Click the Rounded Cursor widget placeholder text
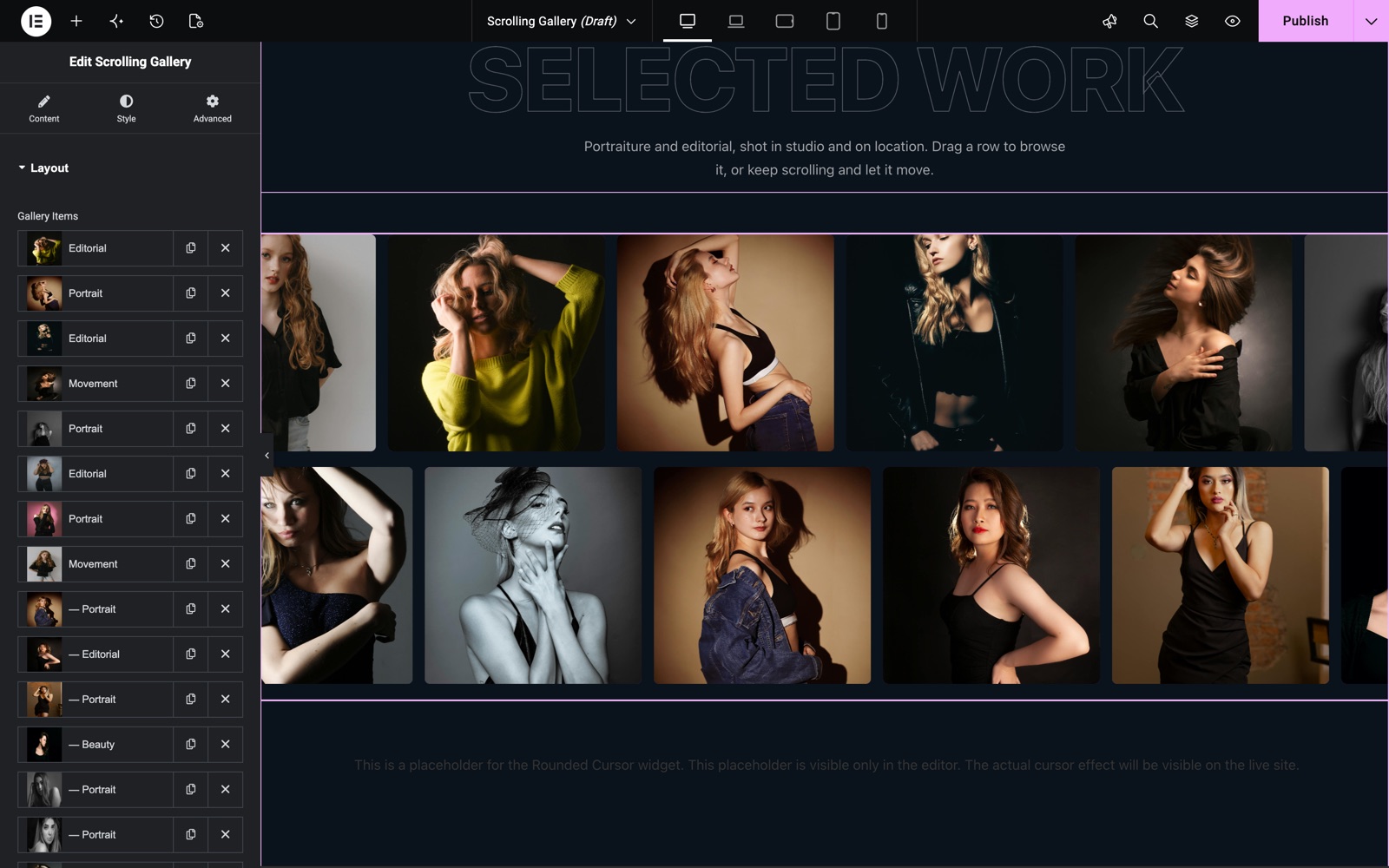This screenshot has width=1389, height=868. [x=826, y=765]
